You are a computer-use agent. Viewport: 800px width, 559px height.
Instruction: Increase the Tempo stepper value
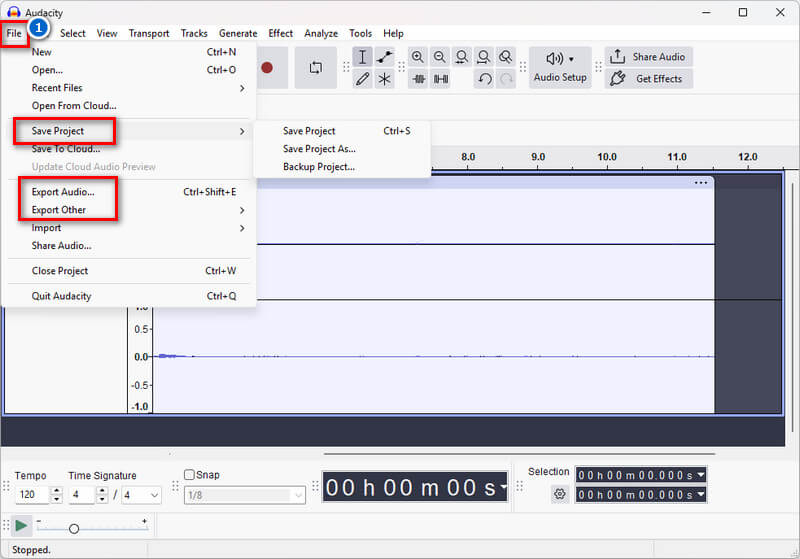pyautogui.click(x=57, y=491)
